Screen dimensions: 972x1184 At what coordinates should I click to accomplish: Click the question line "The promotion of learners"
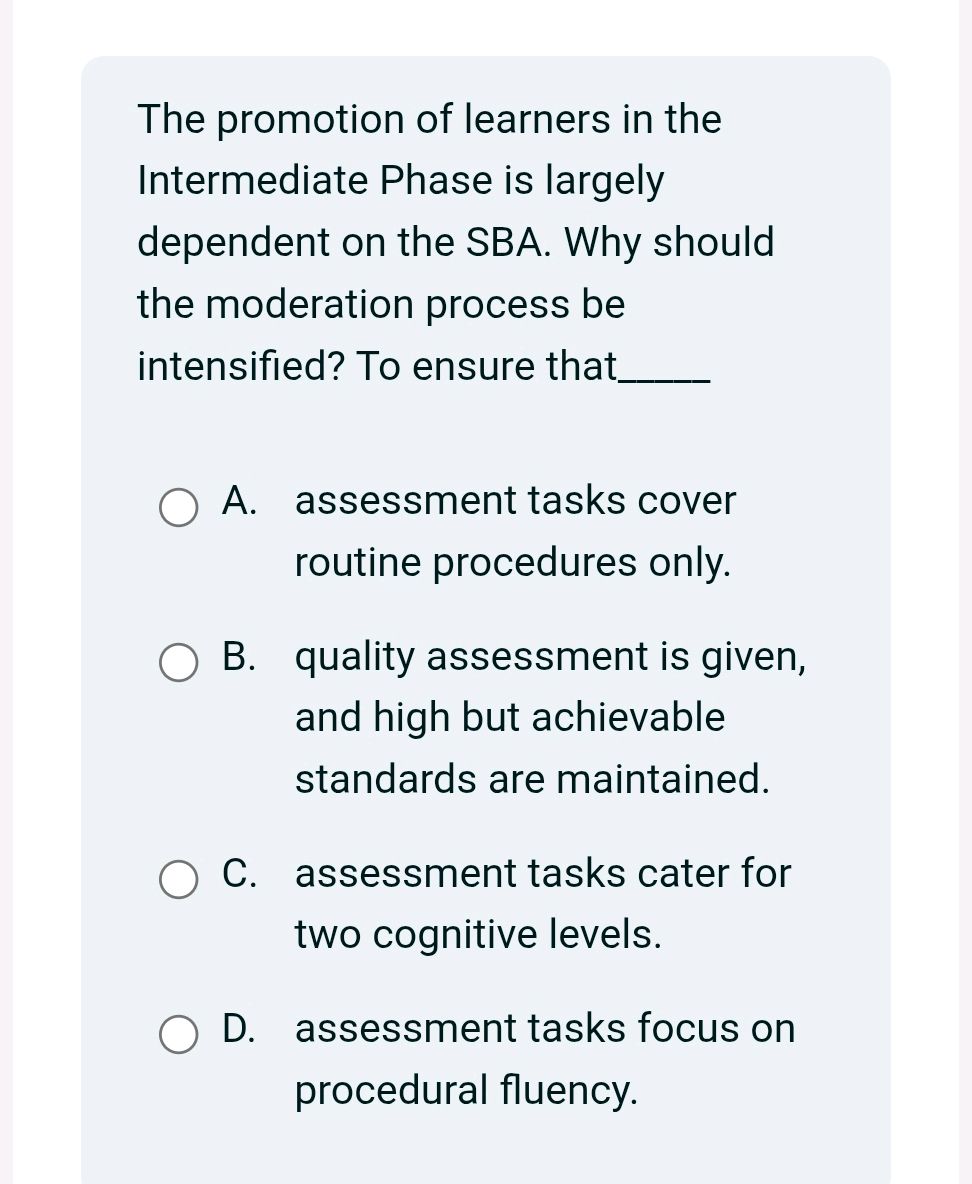click(x=429, y=120)
